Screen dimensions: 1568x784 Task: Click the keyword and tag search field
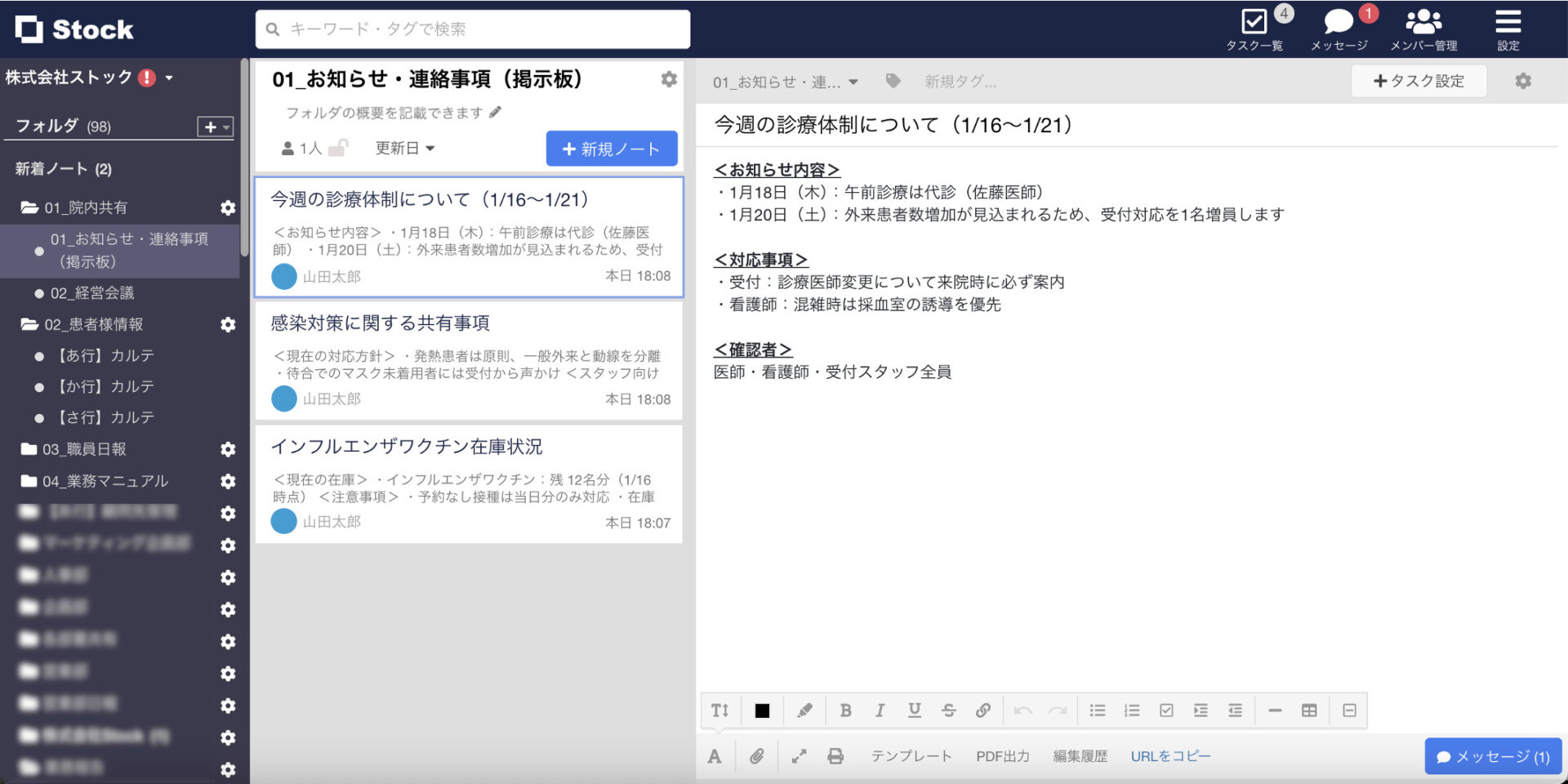click(472, 29)
